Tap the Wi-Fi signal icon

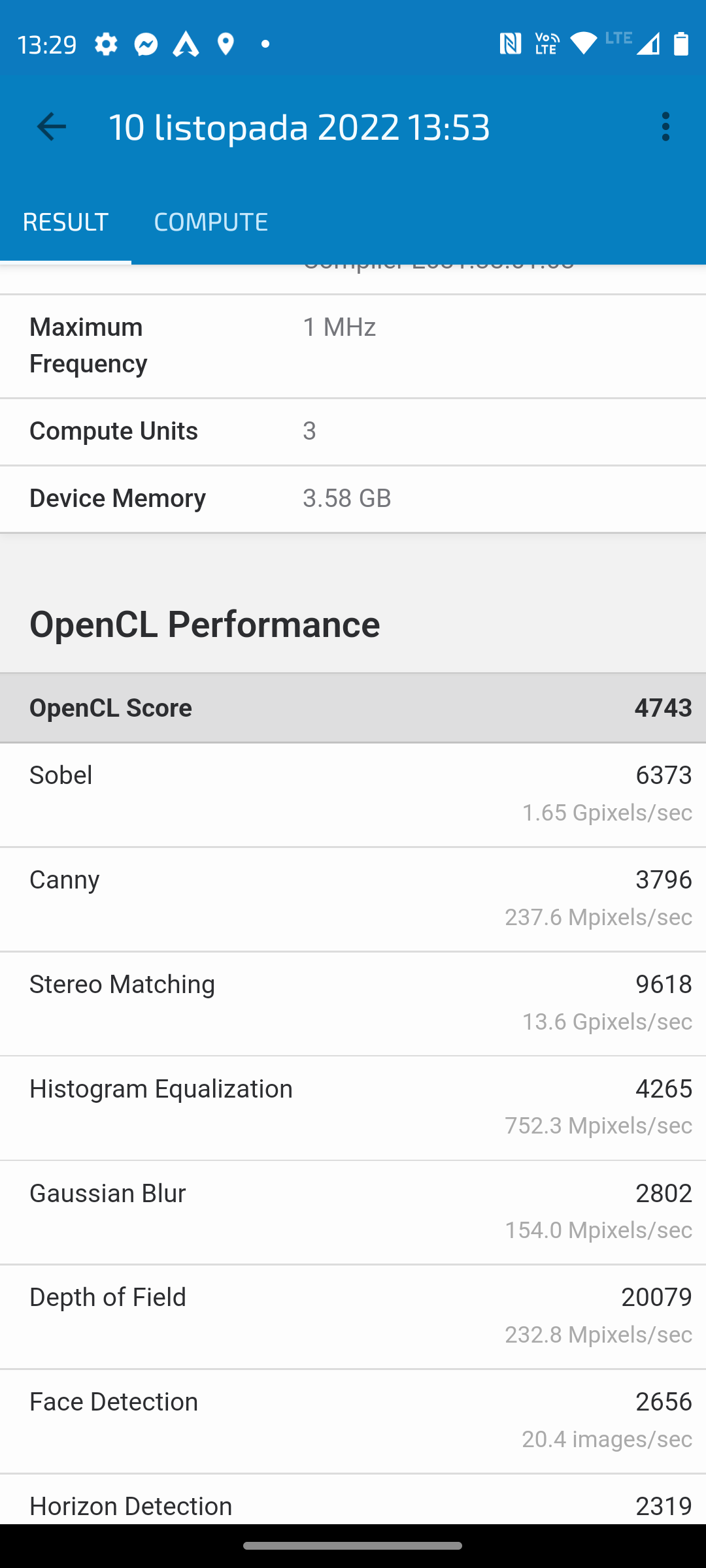[x=583, y=44]
